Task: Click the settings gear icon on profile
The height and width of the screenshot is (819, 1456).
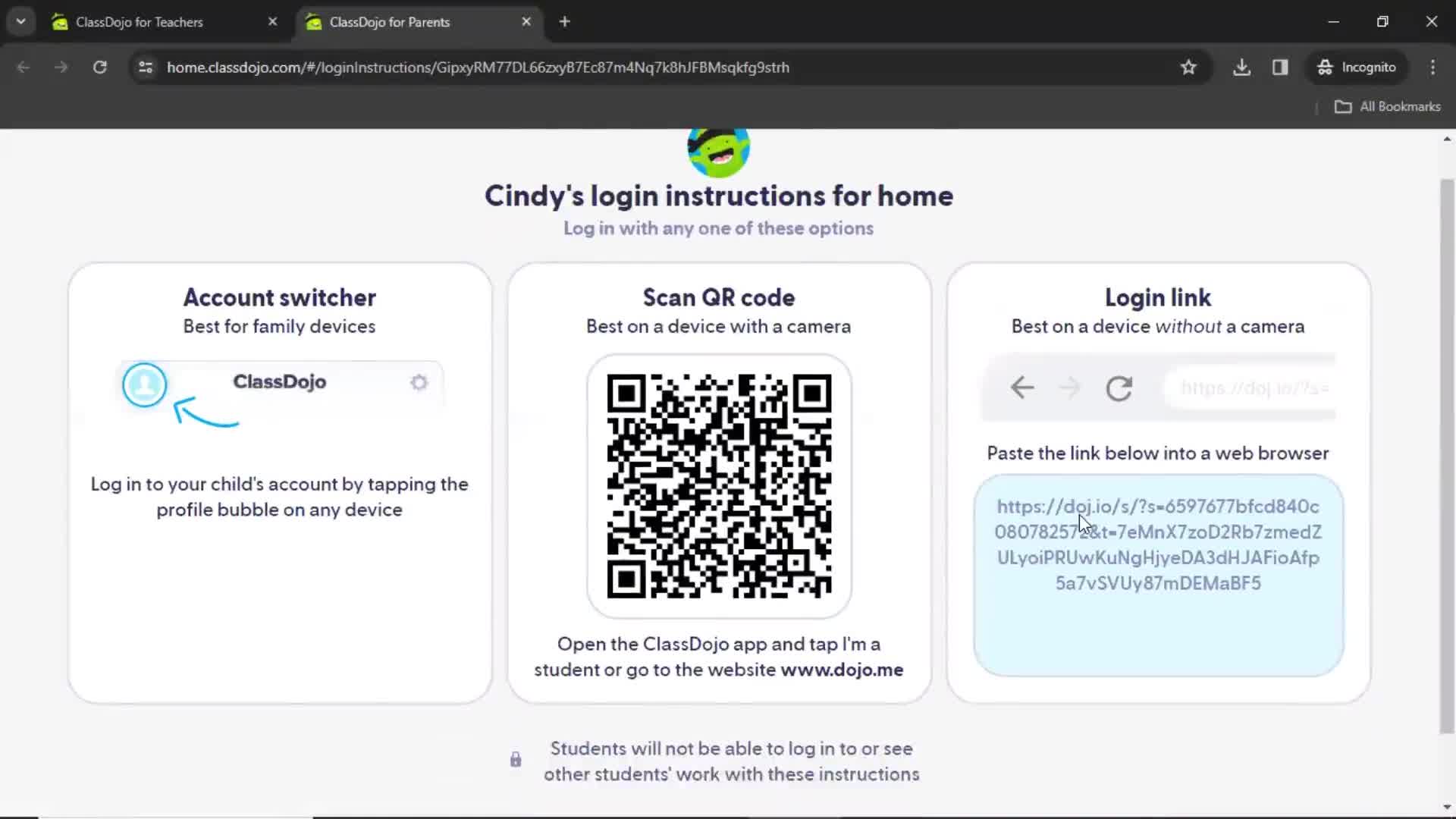Action: (x=419, y=382)
